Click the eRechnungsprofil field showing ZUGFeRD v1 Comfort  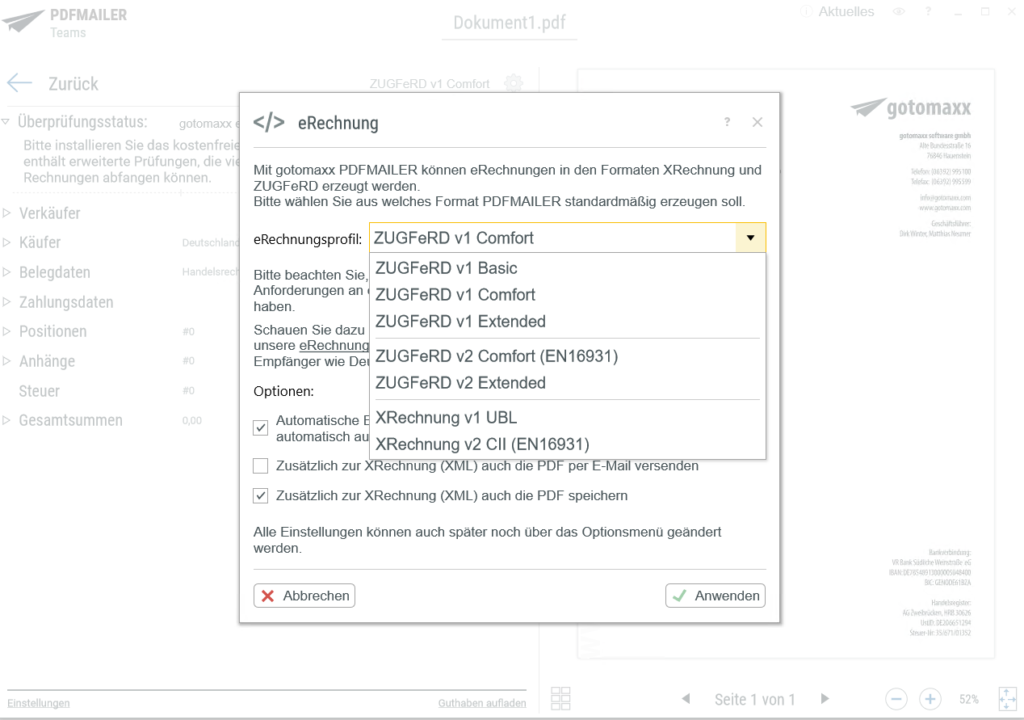click(x=552, y=238)
